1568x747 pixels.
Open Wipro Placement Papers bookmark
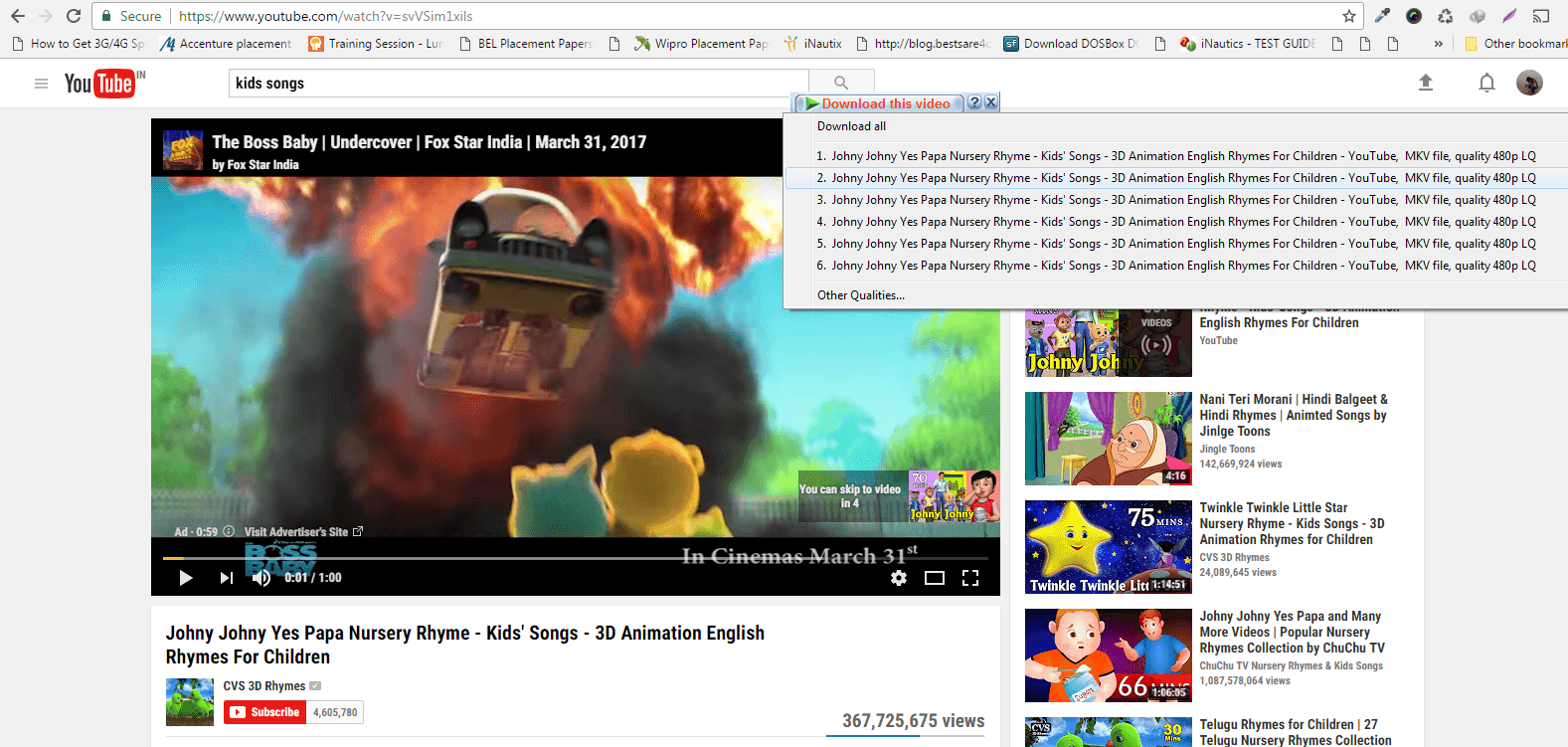coord(701,44)
